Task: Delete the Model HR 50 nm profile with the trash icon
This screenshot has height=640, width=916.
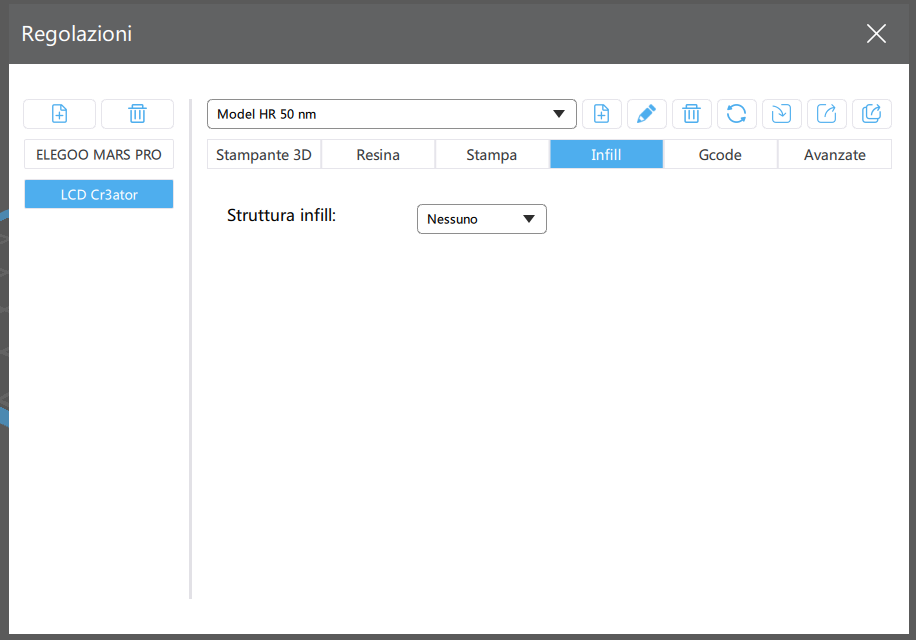Action: point(692,114)
